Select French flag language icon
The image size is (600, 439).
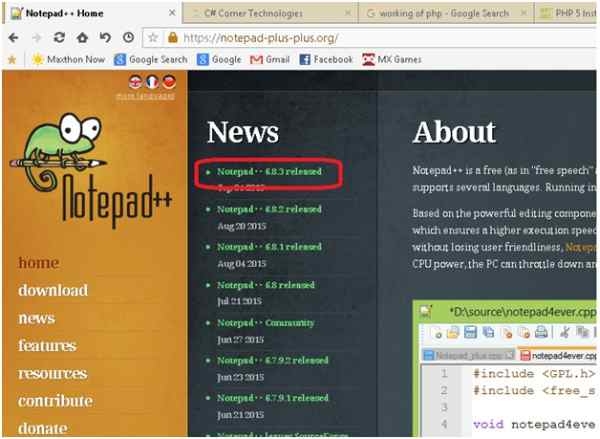[x=152, y=82]
